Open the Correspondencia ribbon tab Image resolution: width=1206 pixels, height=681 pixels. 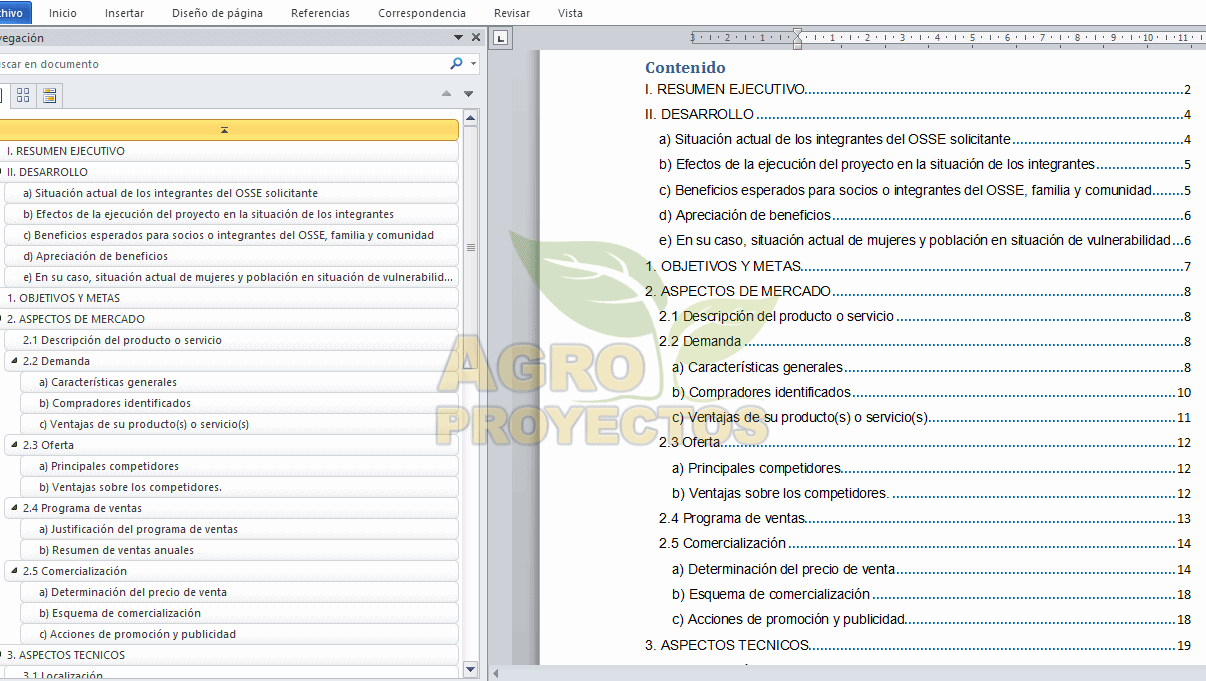tap(422, 13)
